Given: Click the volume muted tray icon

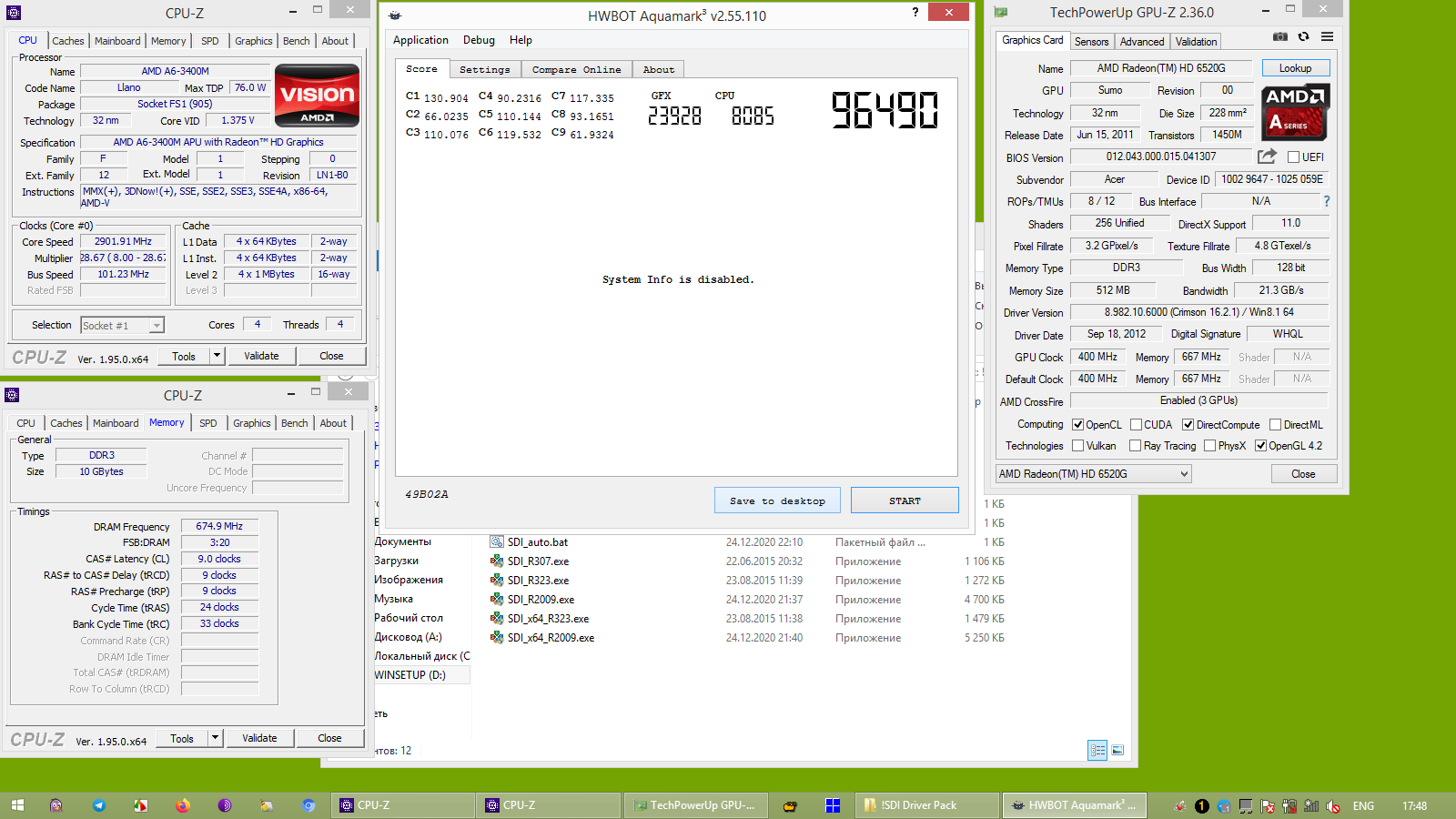Looking at the screenshot, I should [x=1333, y=806].
